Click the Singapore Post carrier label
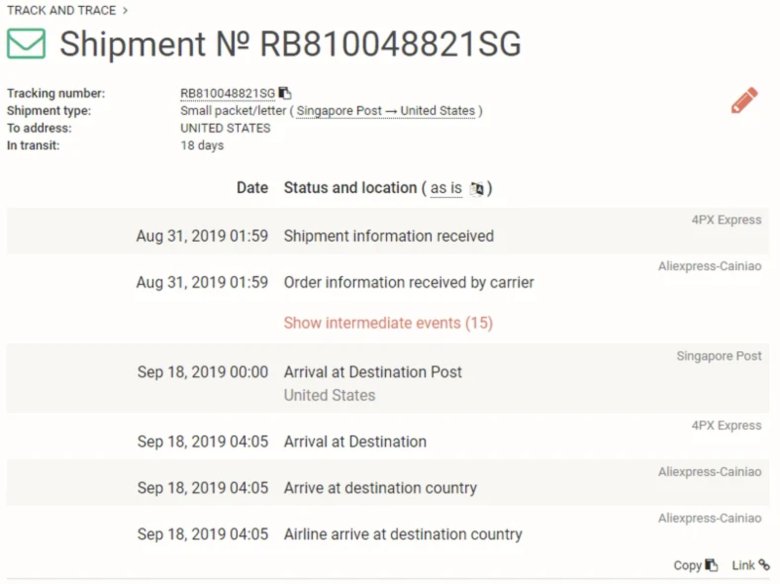The width and height of the screenshot is (780, 584). (x=718, y=356)
